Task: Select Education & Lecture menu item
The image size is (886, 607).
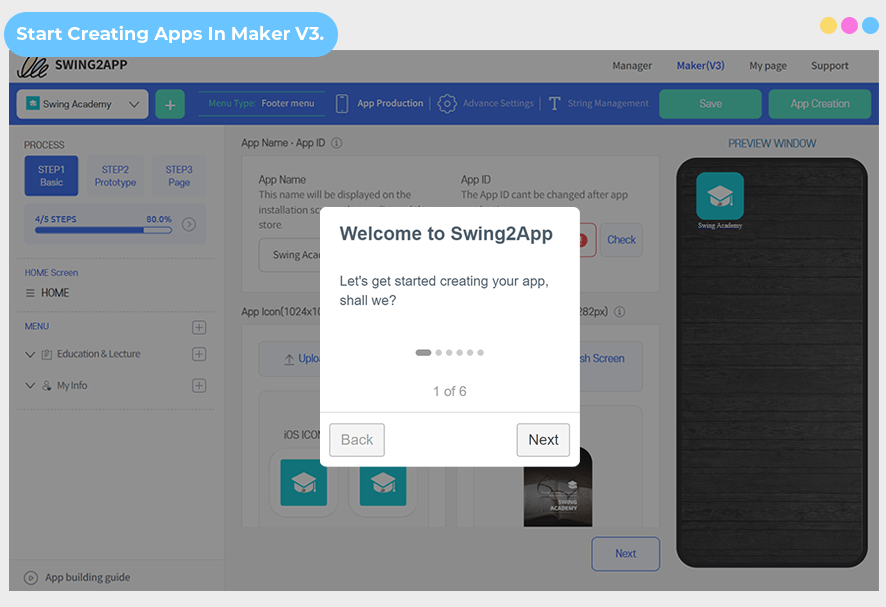Action: click(x=98, y=354)
